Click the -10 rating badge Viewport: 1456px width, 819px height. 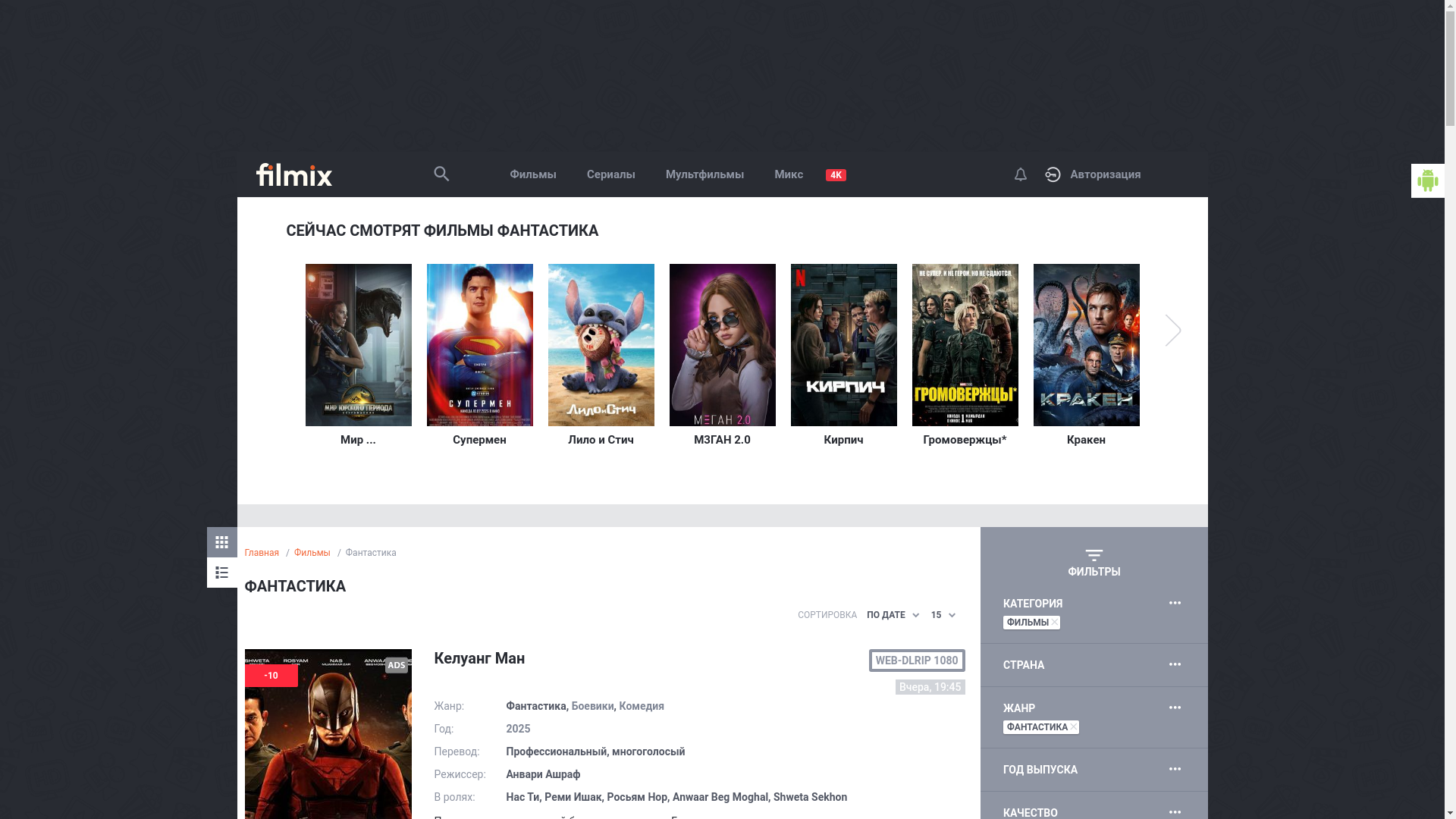(271, 676)
